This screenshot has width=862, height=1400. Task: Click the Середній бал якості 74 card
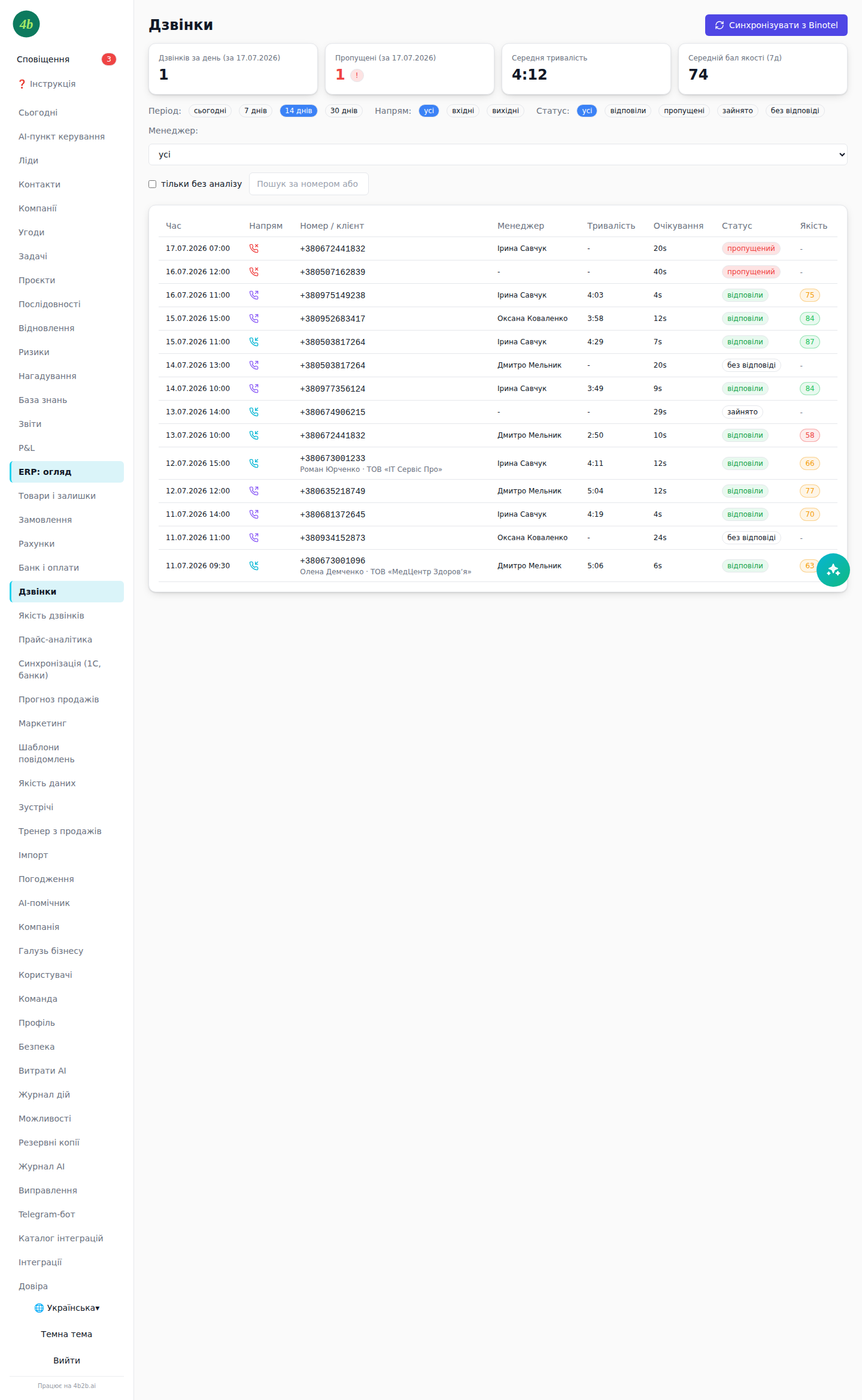coord(763,69)
